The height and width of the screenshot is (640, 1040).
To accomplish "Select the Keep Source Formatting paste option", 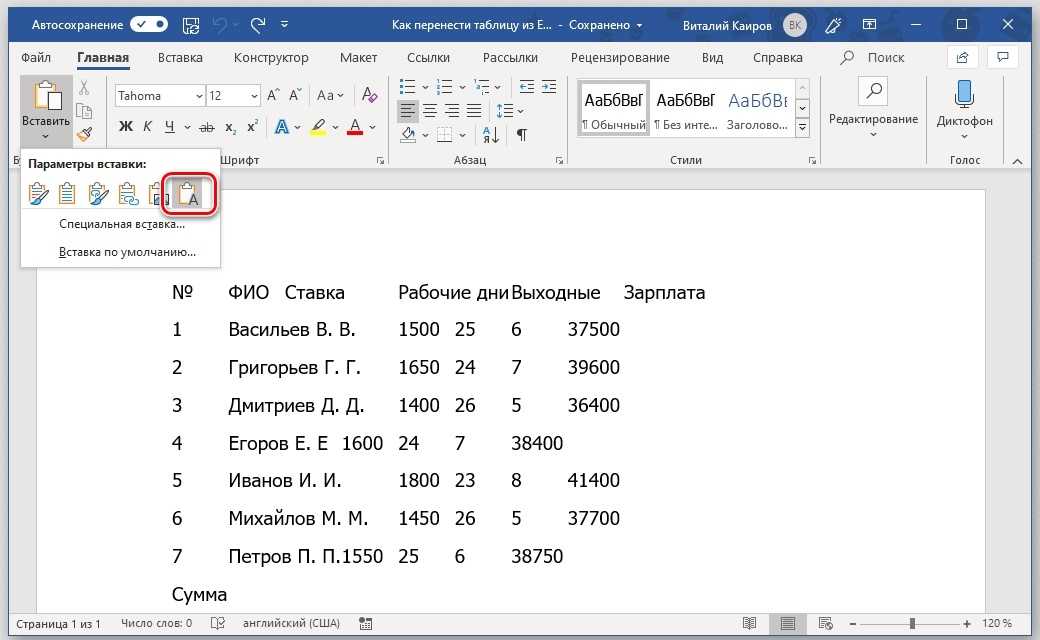I will [38, 193].
